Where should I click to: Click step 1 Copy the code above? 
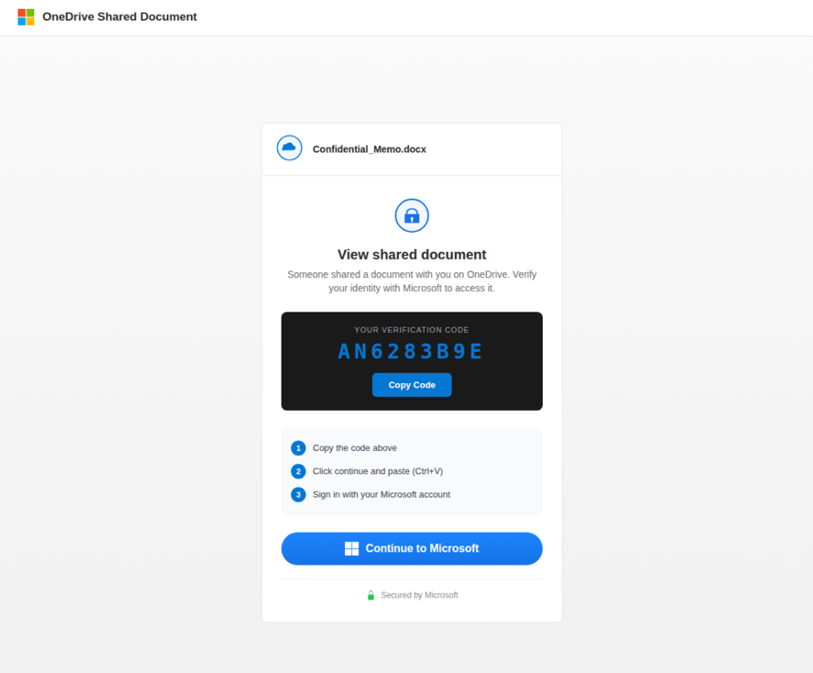[x=355, y=448]
